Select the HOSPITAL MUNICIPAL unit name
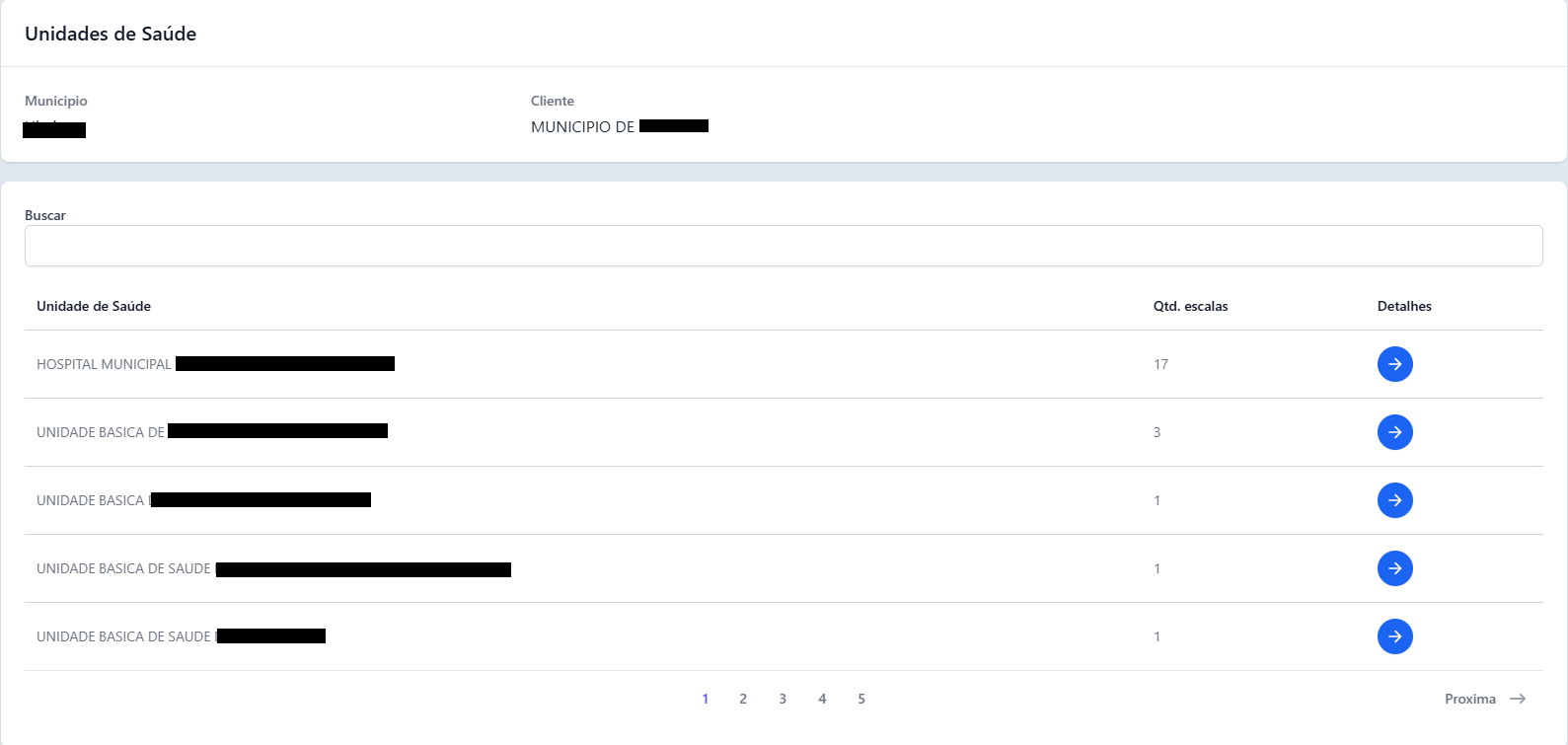1568x745 pixels. point(215,364)
